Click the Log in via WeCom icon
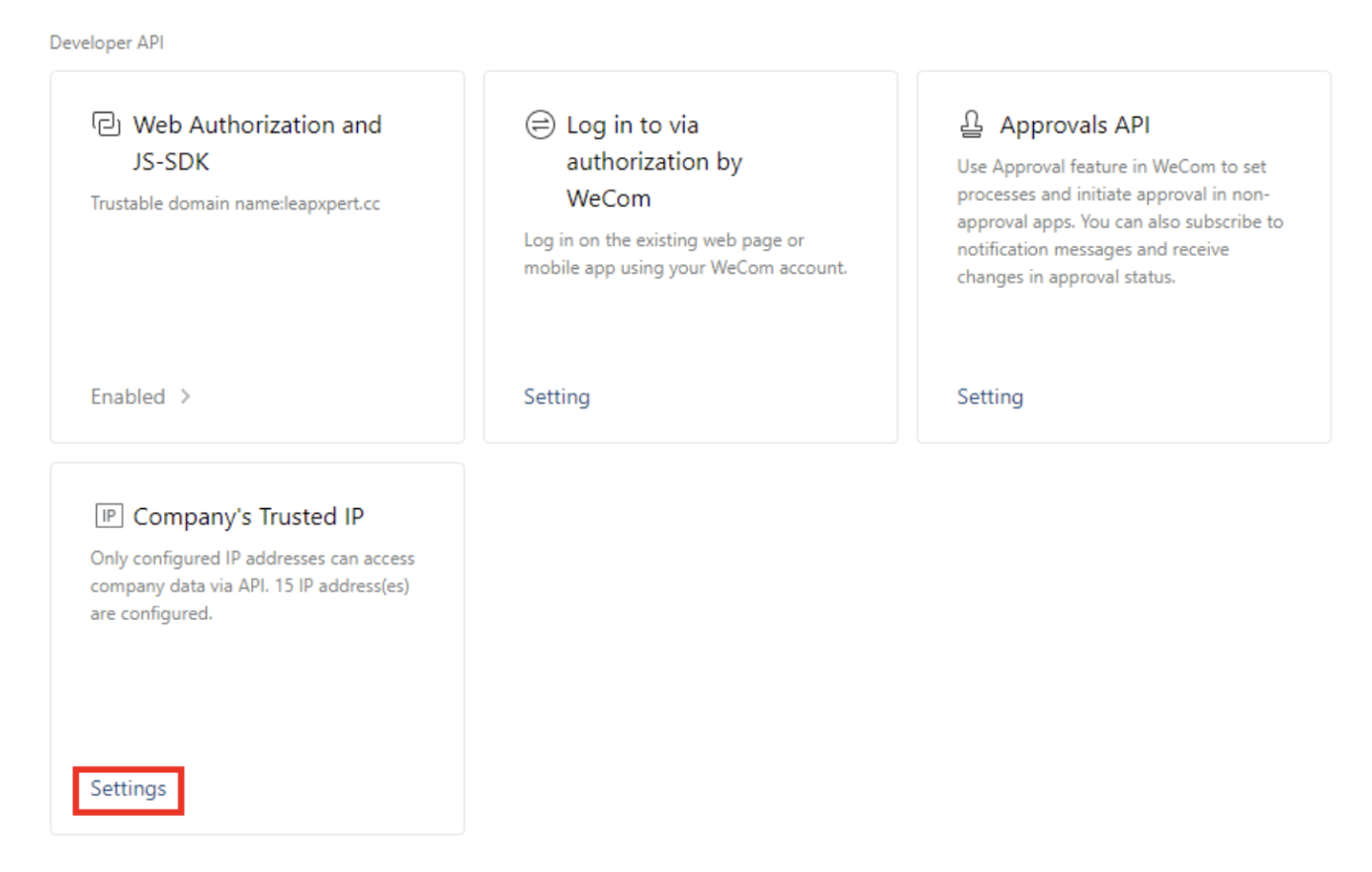 pos(540,125)
